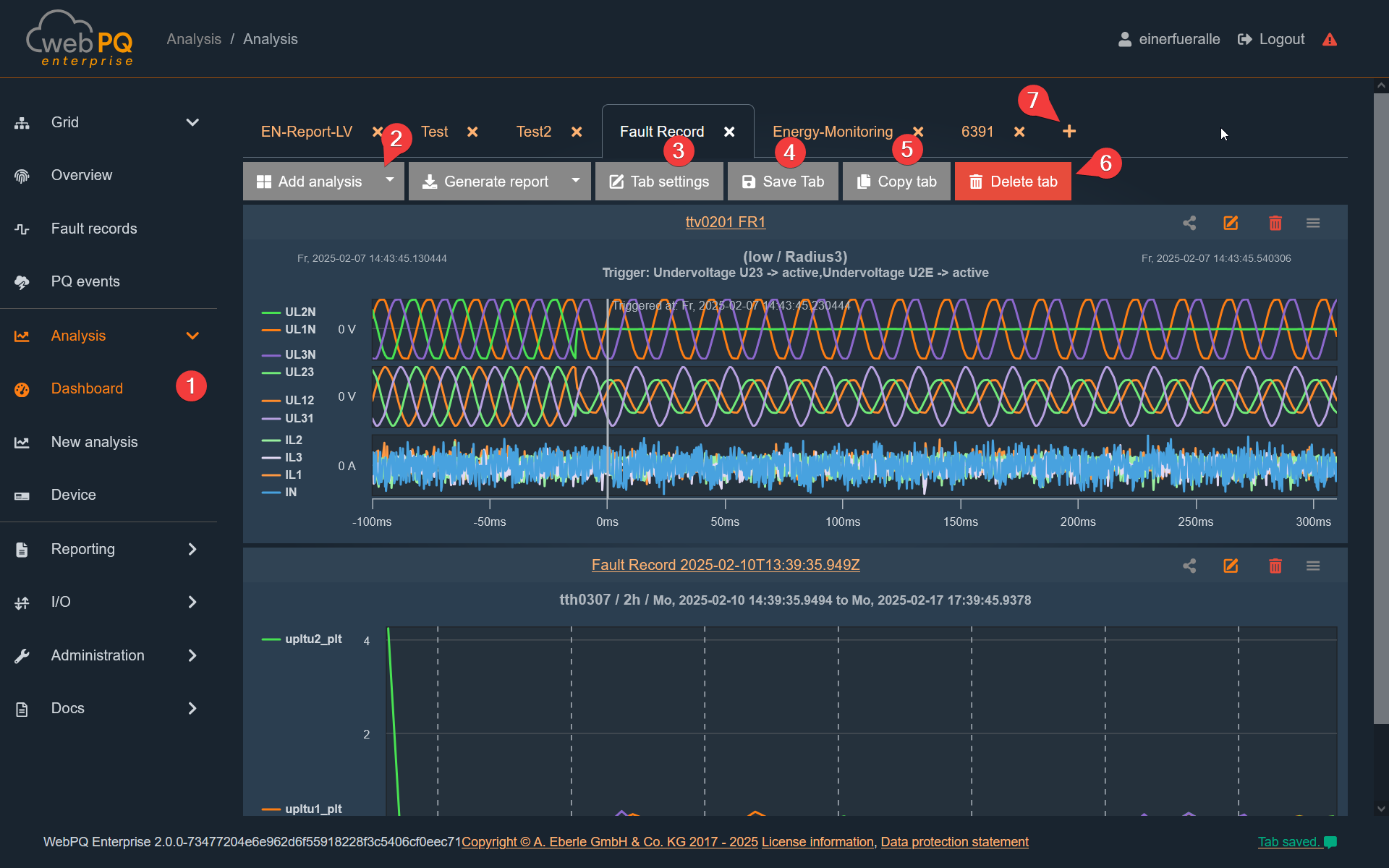Image resolution: width=1389 pixels, height=868 pixels.
Task: Toggle upltu2_plt legend entry
Action: click(313, 639)
